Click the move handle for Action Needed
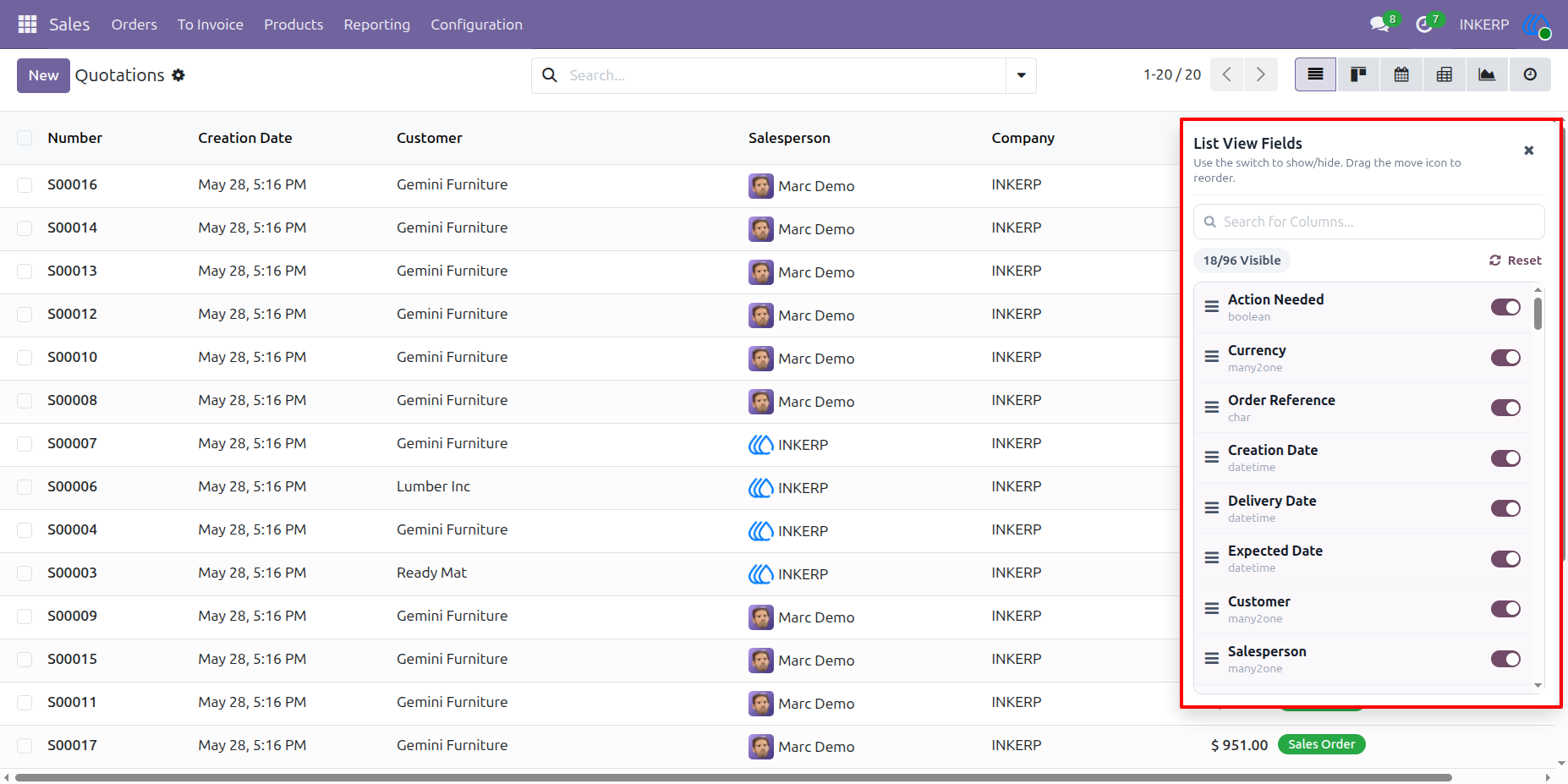 pyautogui.click(x=1212, y=307)
